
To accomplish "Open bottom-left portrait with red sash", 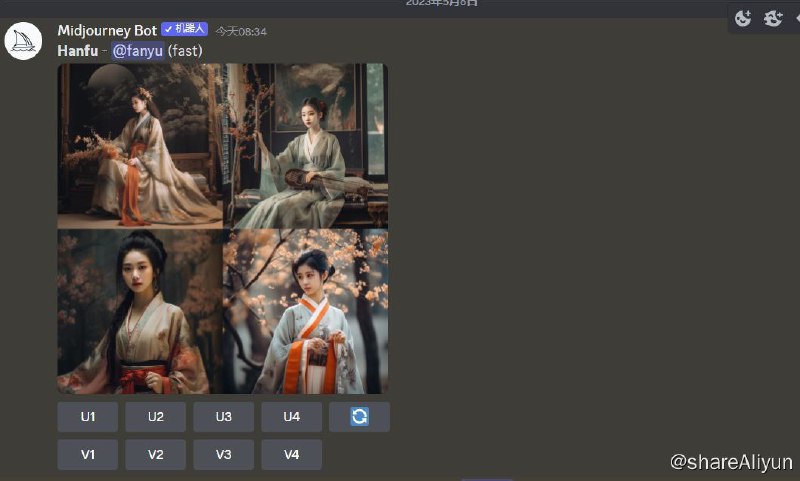I will point(140,312).
